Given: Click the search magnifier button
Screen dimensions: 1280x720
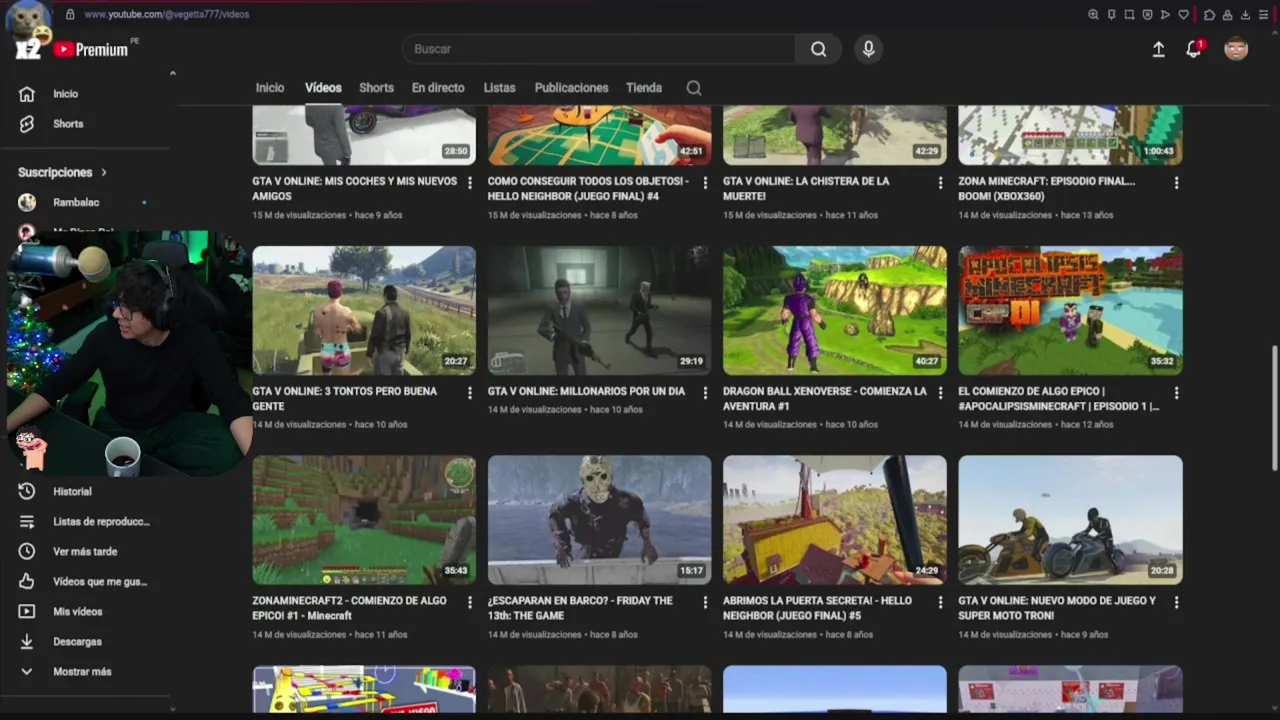Looking at the screenshot, I should tap(818, 49).
